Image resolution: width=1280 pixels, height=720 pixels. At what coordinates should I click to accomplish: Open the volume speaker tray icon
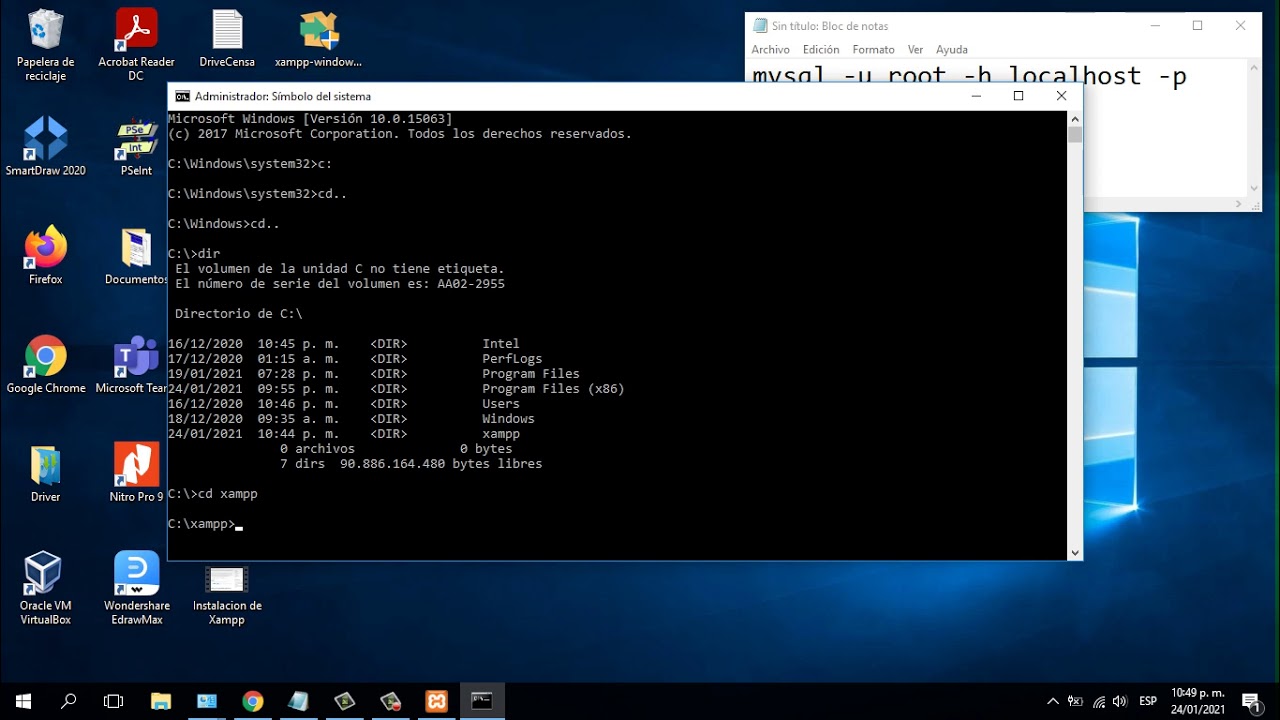(1120, 701)
